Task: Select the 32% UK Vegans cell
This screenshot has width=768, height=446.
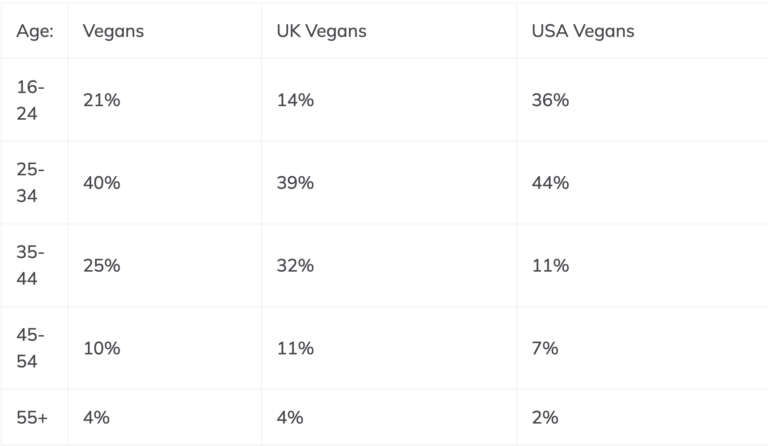Action: point(295,266)
